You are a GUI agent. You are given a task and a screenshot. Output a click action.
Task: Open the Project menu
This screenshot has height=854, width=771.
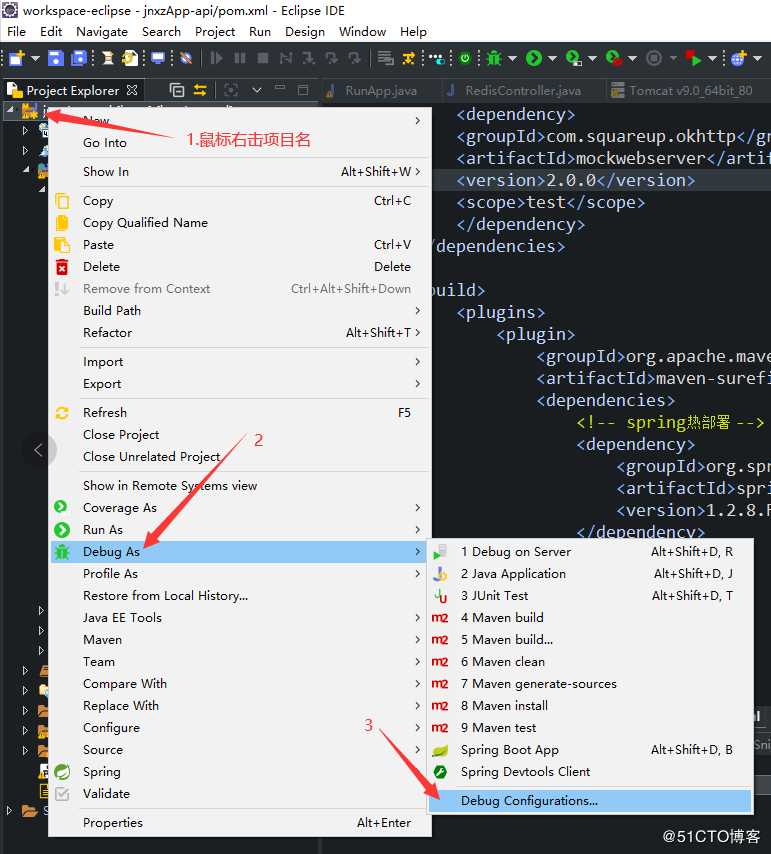coord(215,32)
